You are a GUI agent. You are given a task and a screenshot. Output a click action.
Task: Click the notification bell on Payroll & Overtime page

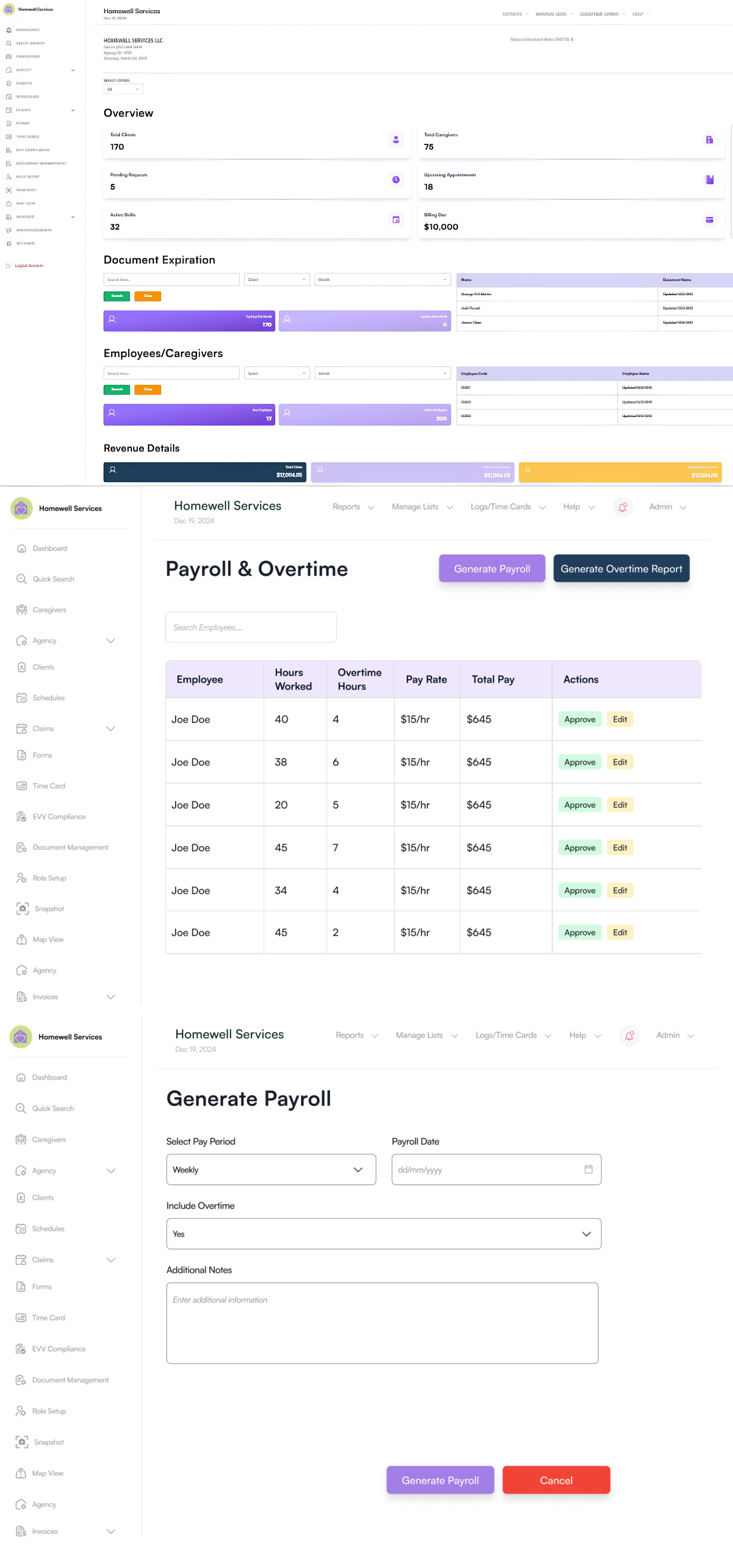pos(622,507)
